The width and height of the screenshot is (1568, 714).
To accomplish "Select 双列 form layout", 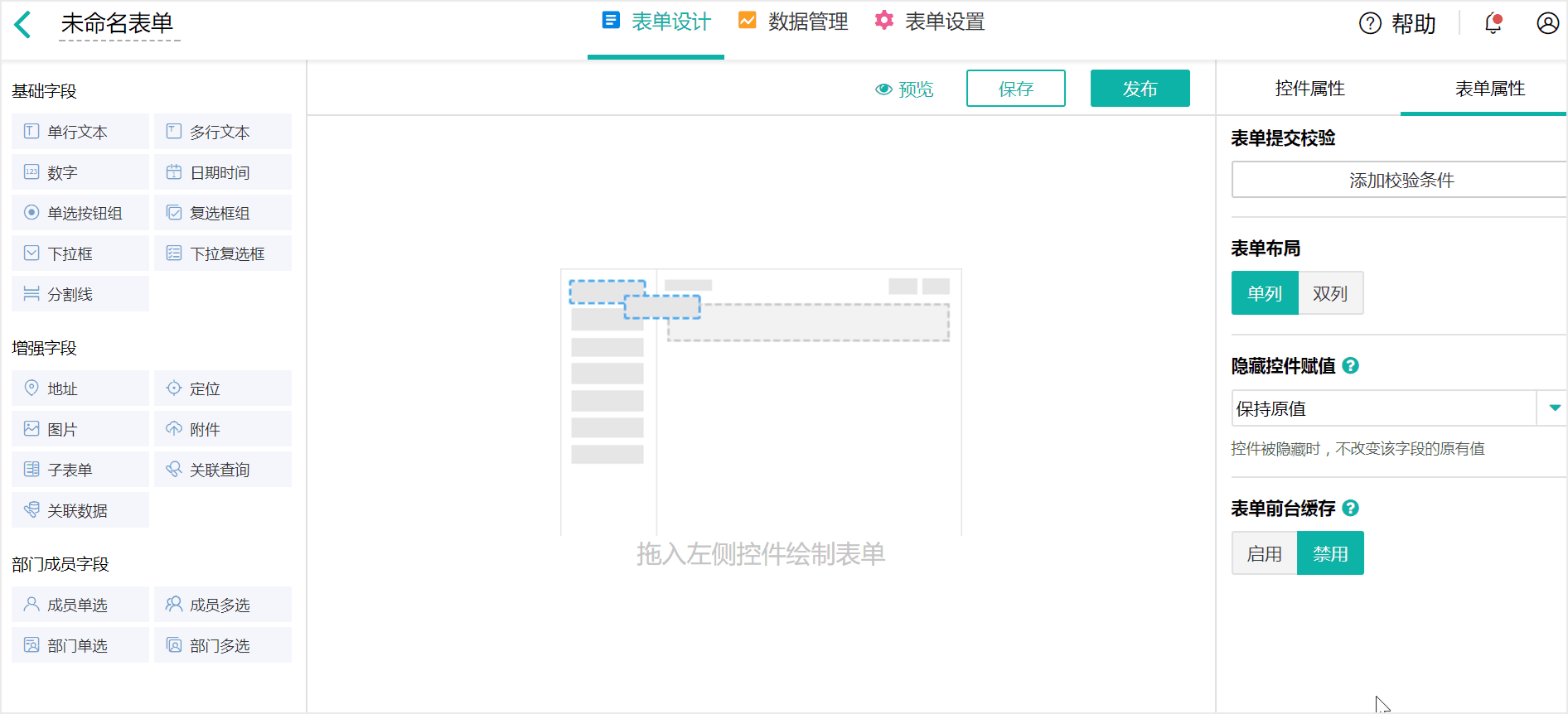I will [1330, 293].
